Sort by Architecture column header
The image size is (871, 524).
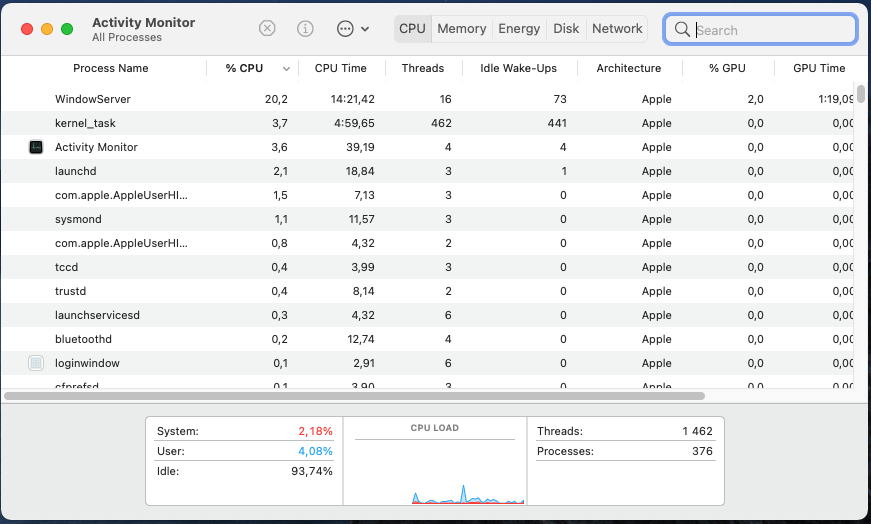coord(629,68)
